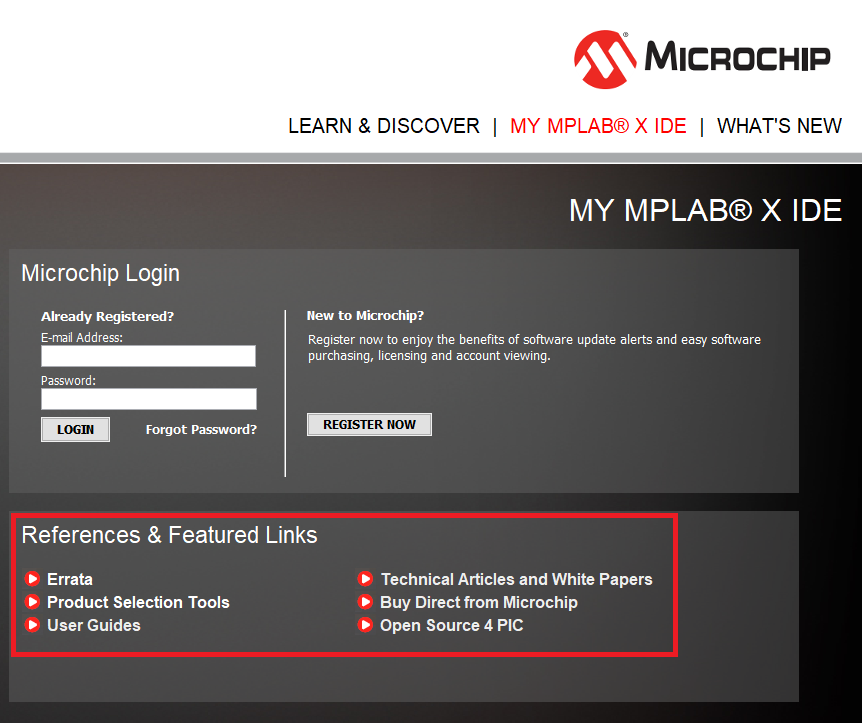Open the Technical Articles and White Papers link

point(516,579)
